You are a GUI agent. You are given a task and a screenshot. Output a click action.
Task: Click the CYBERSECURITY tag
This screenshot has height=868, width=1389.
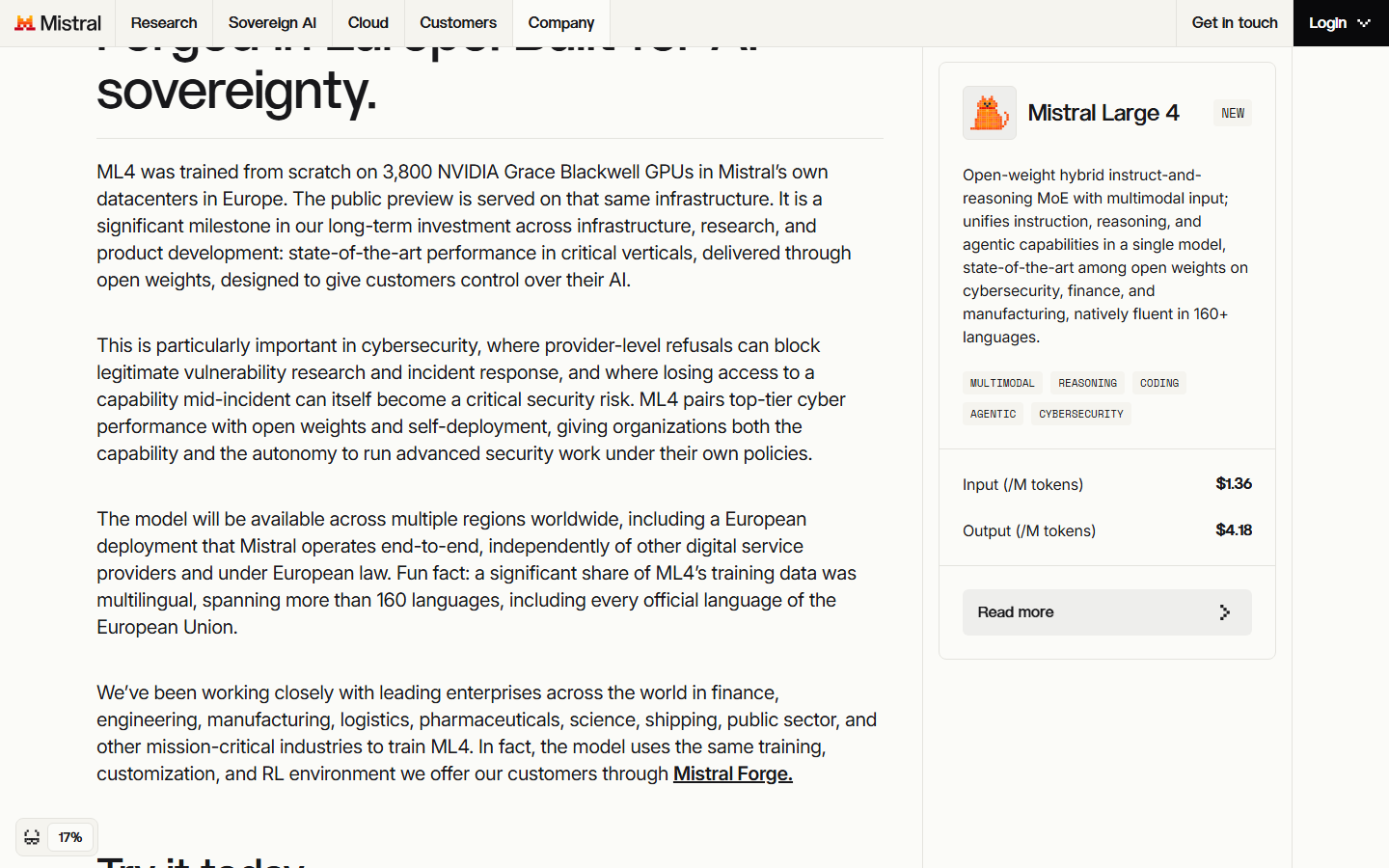(x=1081, y=414)
